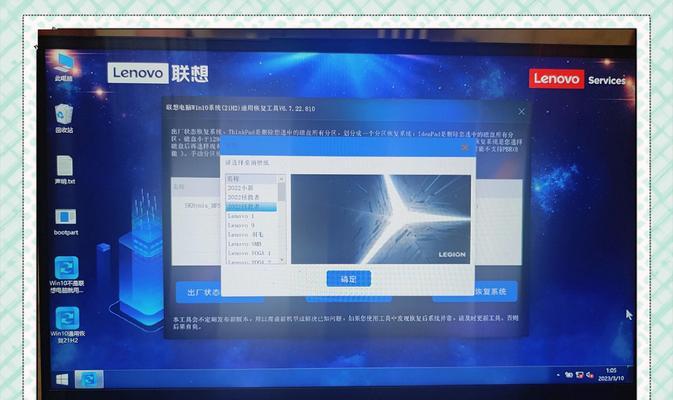Open the 此电脑 desktop icon
Viewport: 673px width, 400px height.
click(x=64, y=67)
